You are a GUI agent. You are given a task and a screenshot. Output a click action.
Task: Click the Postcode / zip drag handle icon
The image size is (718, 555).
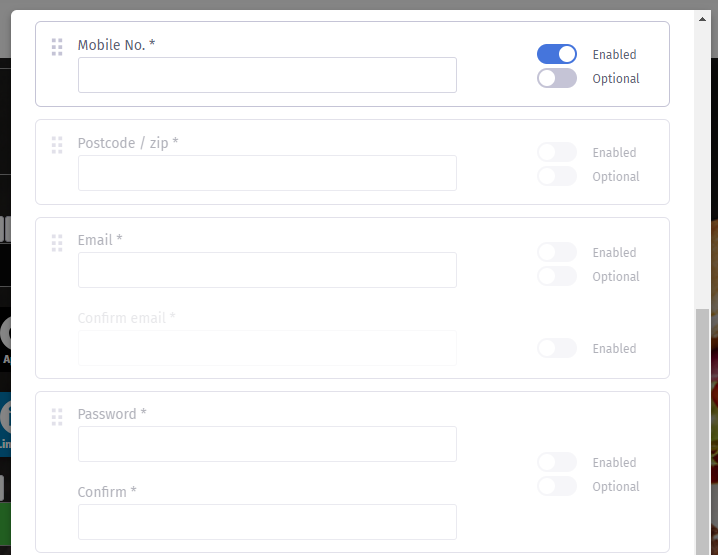[57, 145]
